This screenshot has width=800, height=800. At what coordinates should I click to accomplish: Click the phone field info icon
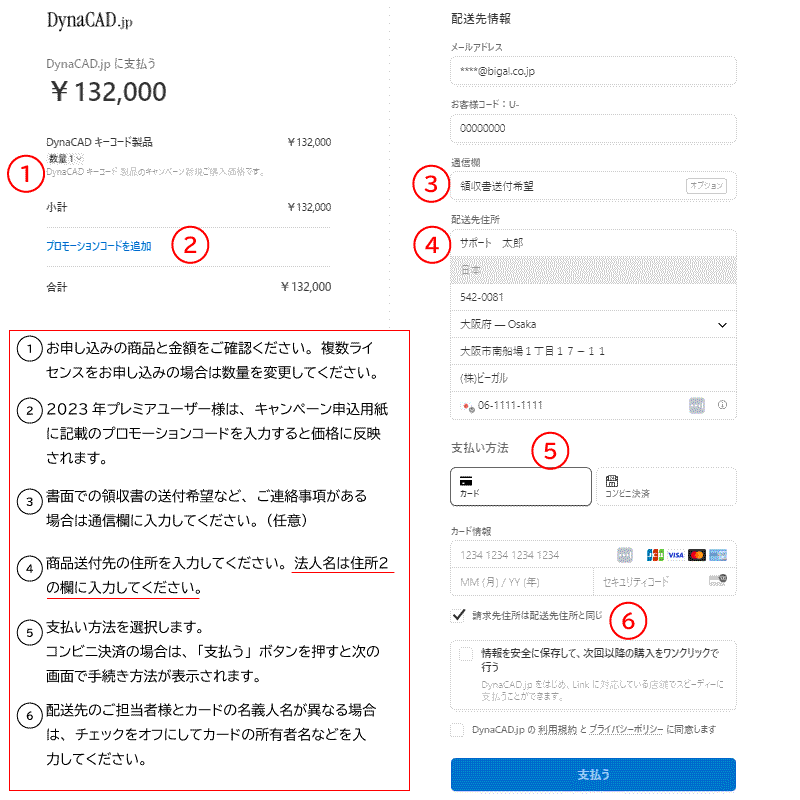[x=722, y=405]
